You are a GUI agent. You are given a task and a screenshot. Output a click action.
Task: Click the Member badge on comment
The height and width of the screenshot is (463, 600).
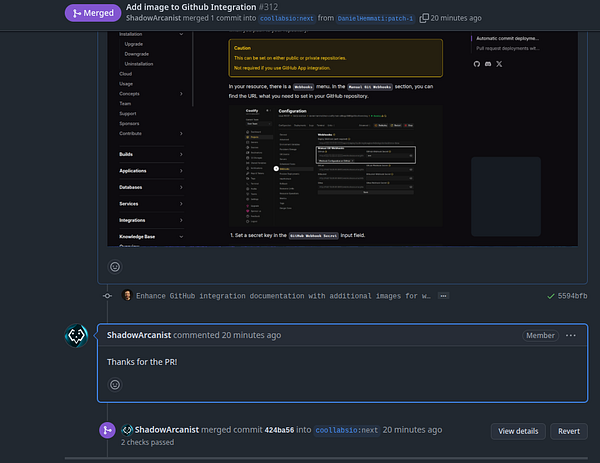[540, 336]
